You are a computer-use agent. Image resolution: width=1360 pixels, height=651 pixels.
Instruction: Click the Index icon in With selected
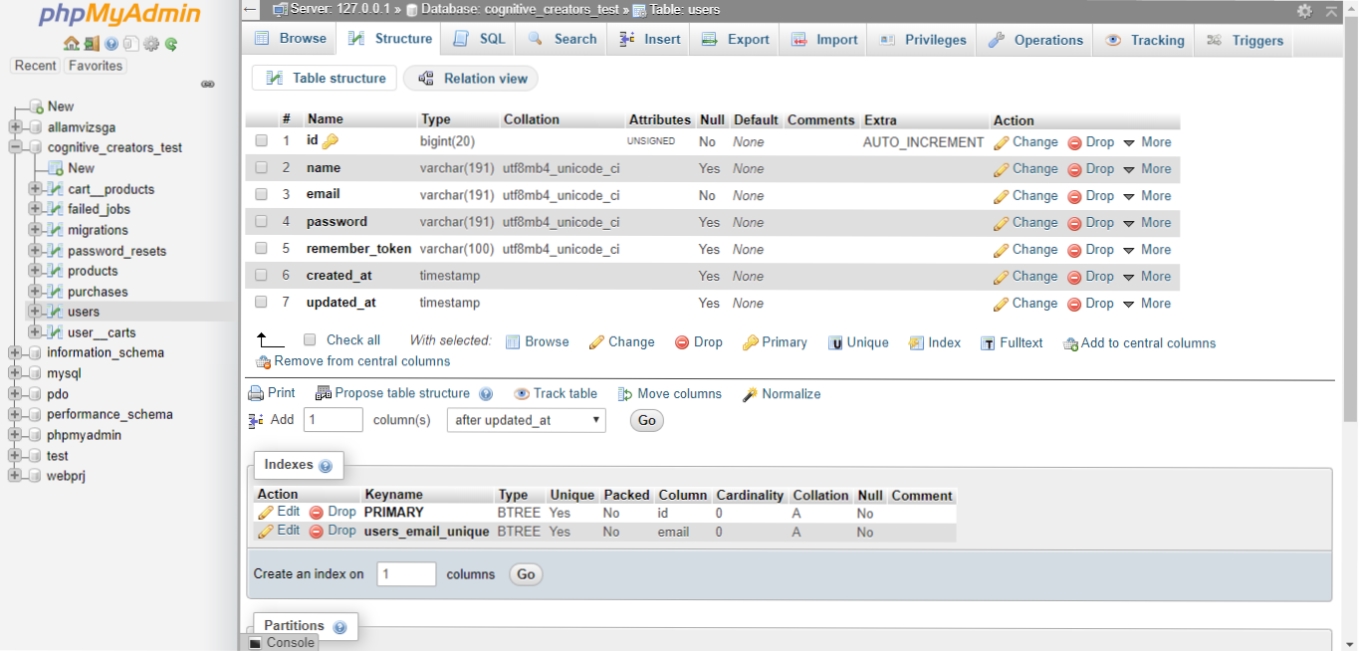(916, 343)
